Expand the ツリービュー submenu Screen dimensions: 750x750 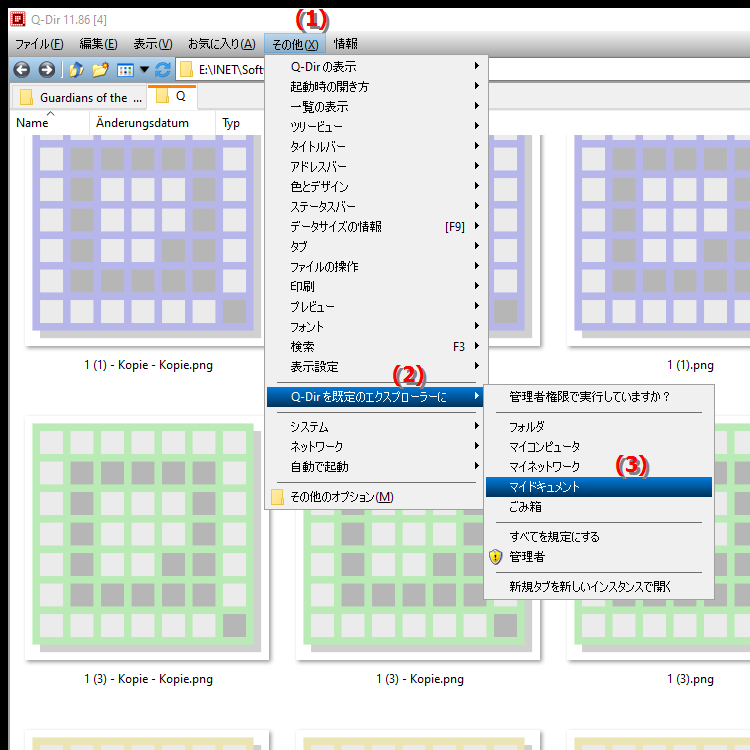[375, 126]
